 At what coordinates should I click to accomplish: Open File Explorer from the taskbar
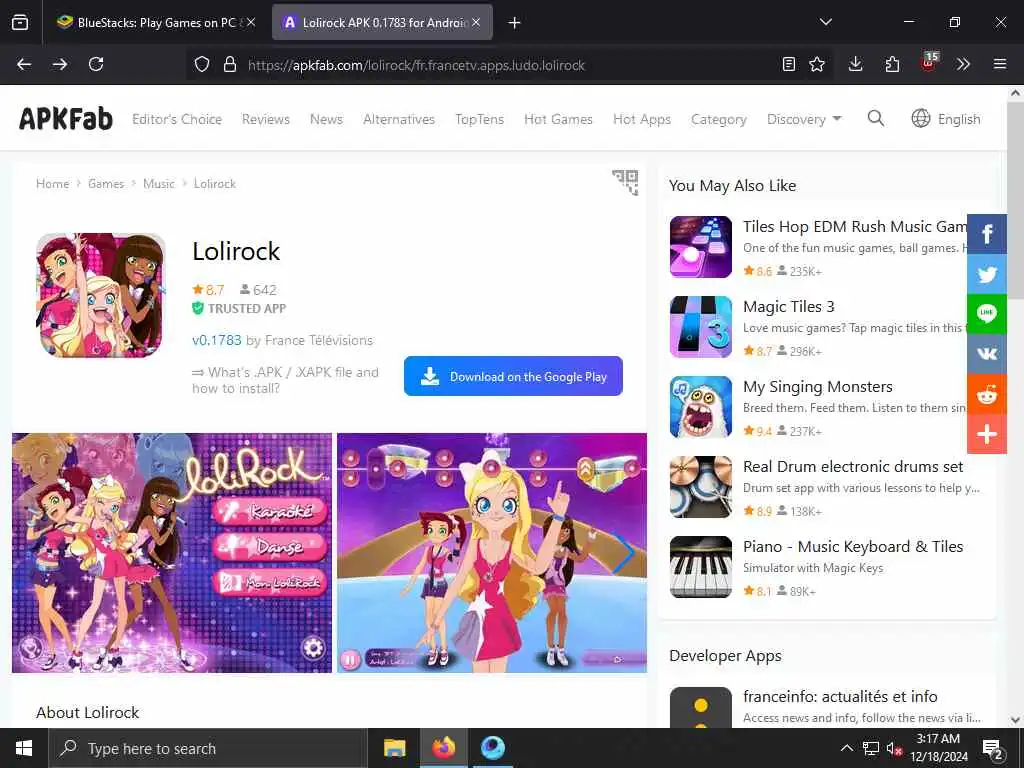[394, 748]
